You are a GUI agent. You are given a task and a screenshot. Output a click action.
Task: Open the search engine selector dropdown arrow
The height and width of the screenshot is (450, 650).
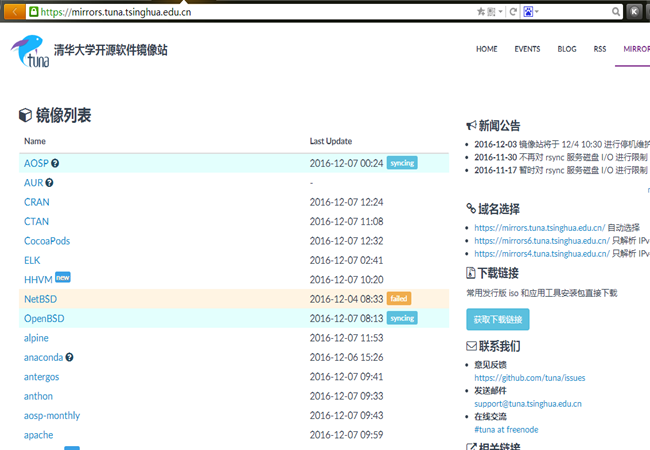537,12
